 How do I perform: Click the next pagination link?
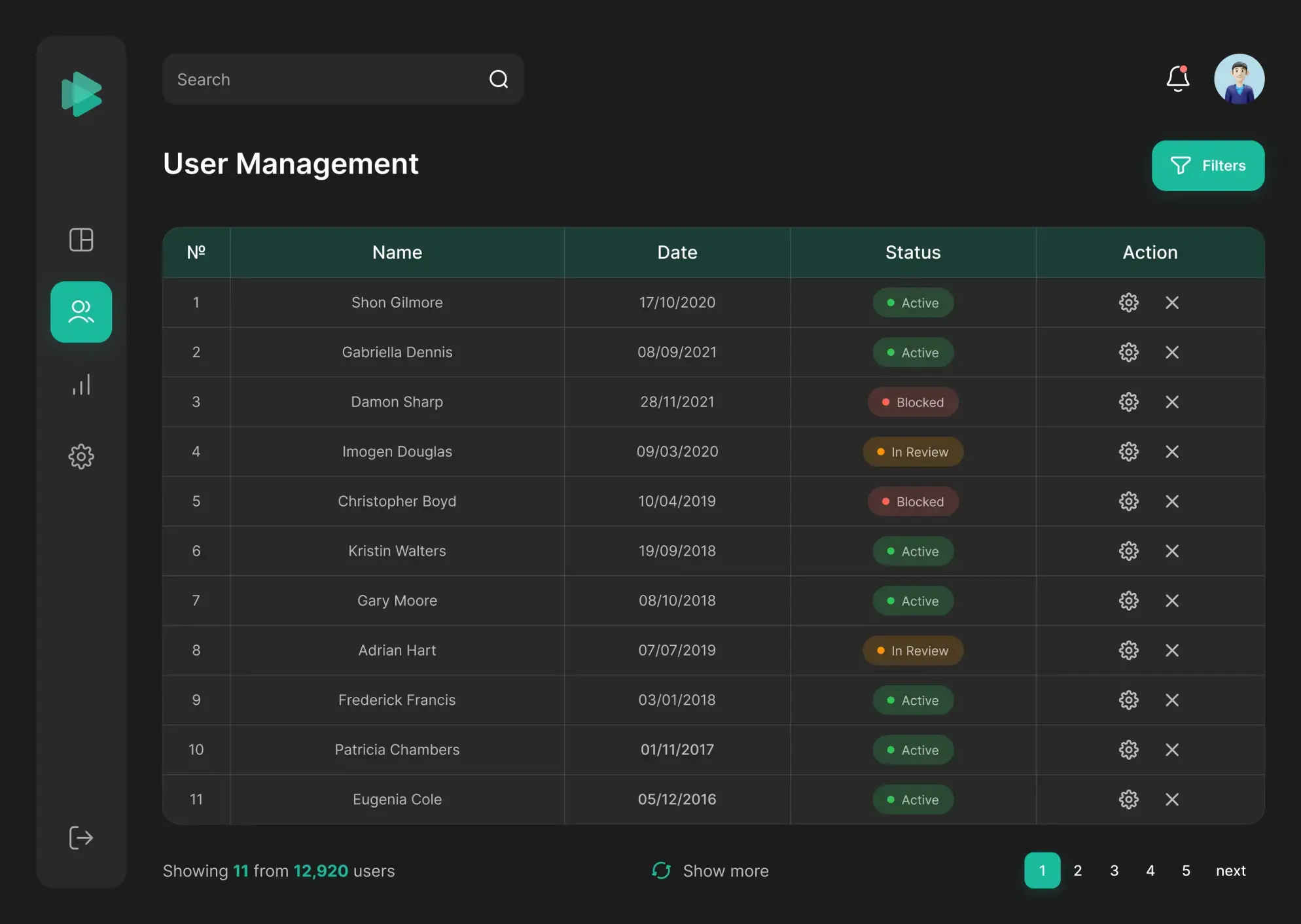point(1230,870)
